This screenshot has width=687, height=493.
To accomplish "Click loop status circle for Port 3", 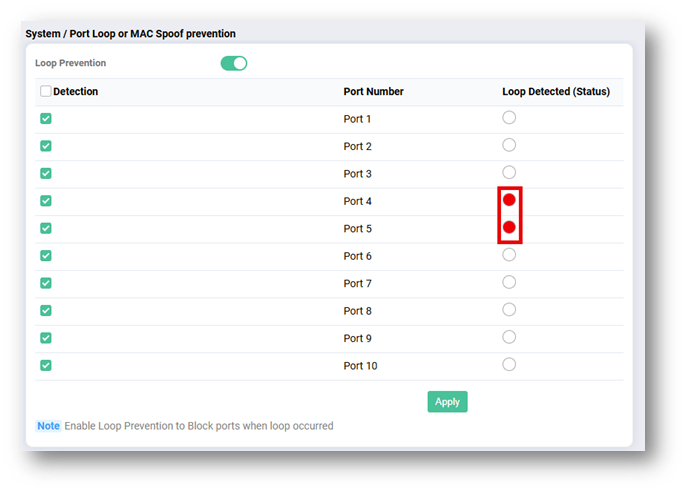I will [x=509, y=173].
